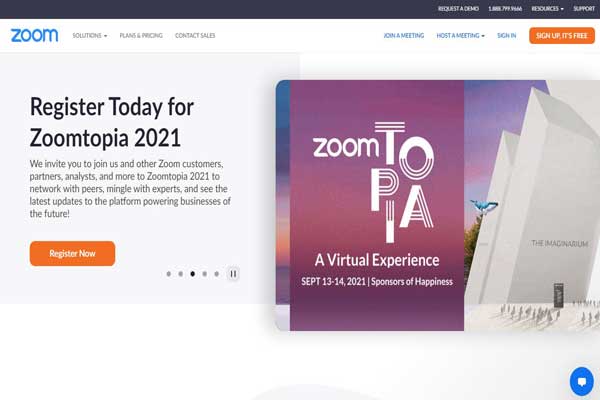Click the Register Now button
Viewport: 600px width, 400px height.
click(x=72, y=253)
